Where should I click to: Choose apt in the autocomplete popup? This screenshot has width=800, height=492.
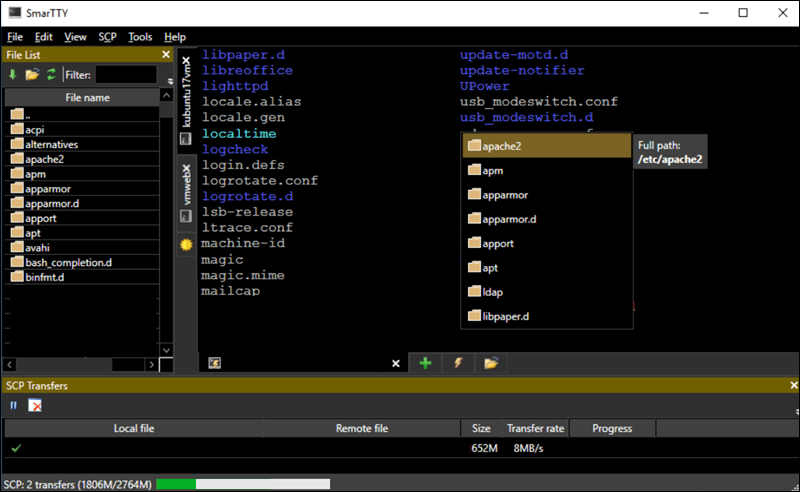pyautogui.click(x=547, y=267)
